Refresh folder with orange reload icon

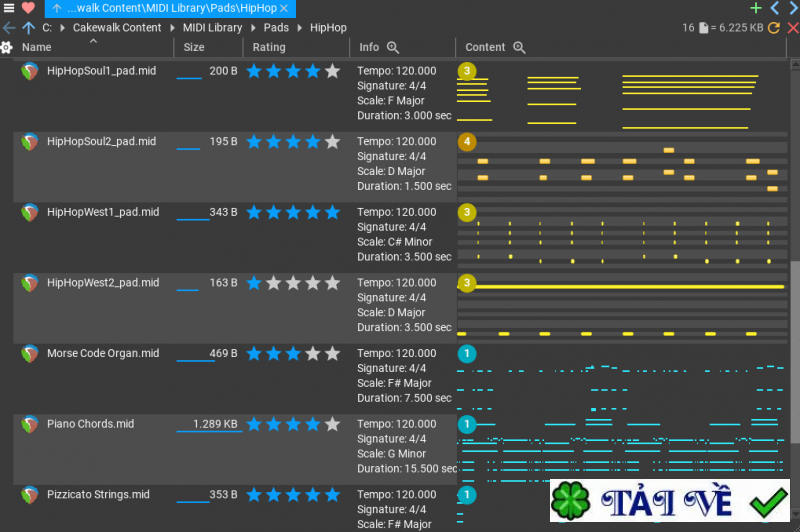[773, 28]
